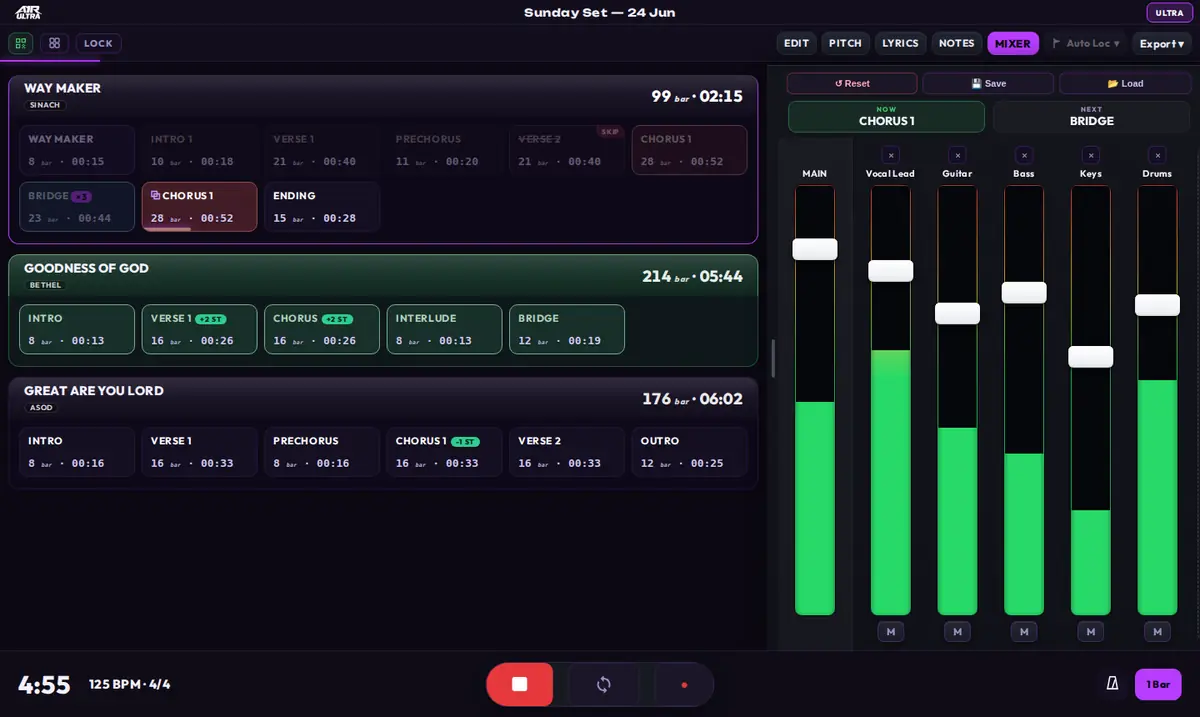This screenshot has width=1200, height=717.
Task: Stop playback with the red stop button
Action: pos(519,684)
